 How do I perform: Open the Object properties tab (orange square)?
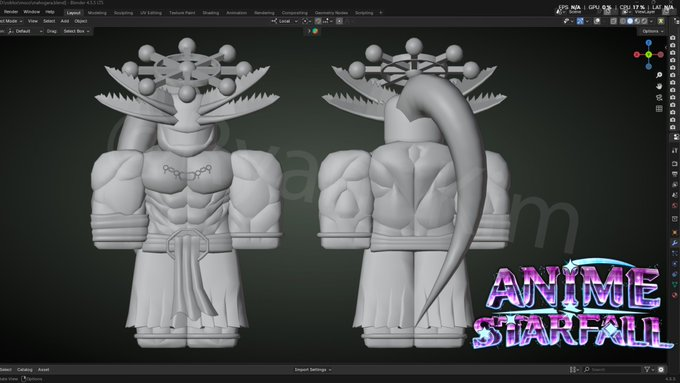click(x=674, y=232)
